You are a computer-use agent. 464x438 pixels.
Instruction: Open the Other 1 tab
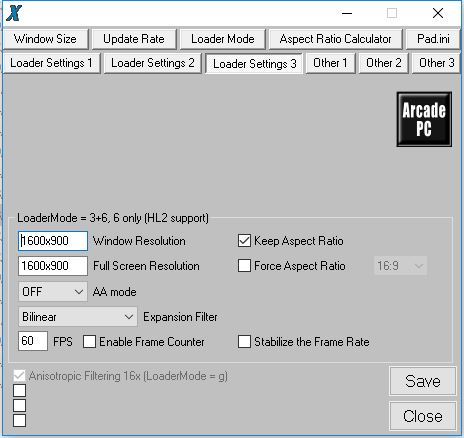pyautogui.click(x=330, y=63)
